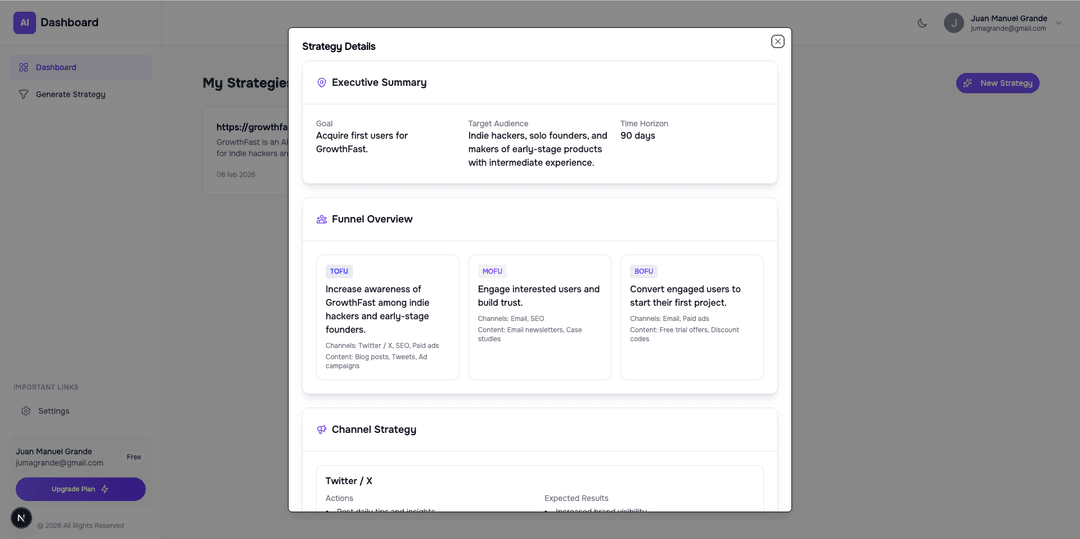Image resolution: width=1080 pixels, height=539 pixels.
Task: Click the Generate Strategy funnel icon
Action: click(x=24, y=94)
